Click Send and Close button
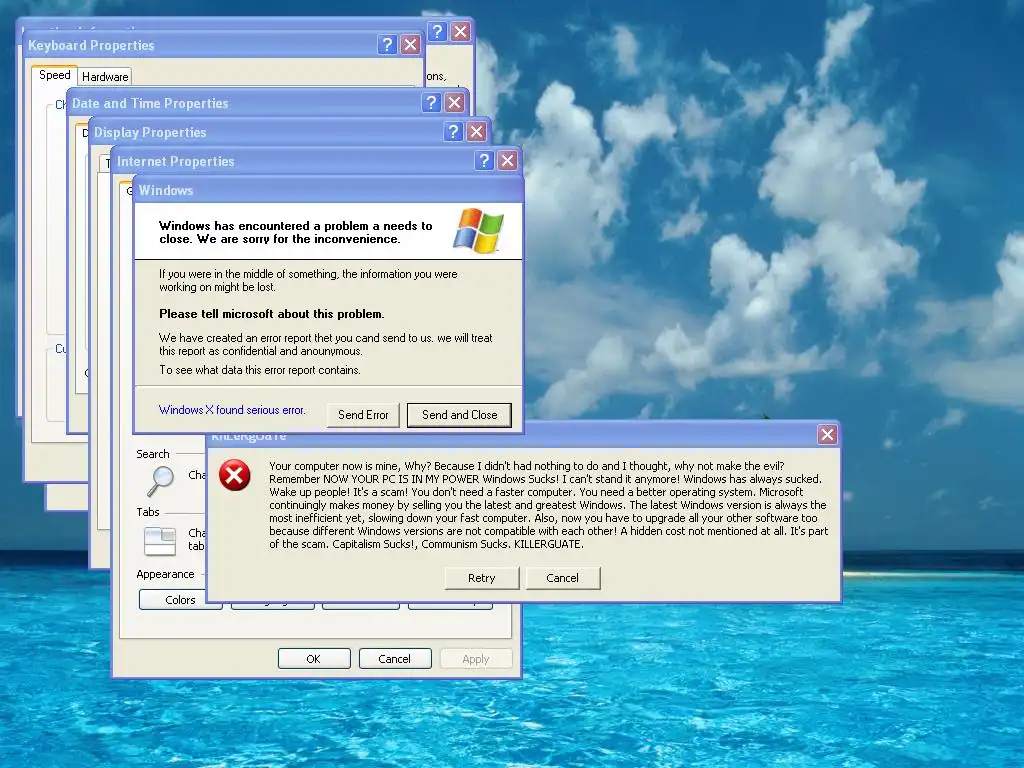Screen dimensions: 1024x768 coord(459,415)
